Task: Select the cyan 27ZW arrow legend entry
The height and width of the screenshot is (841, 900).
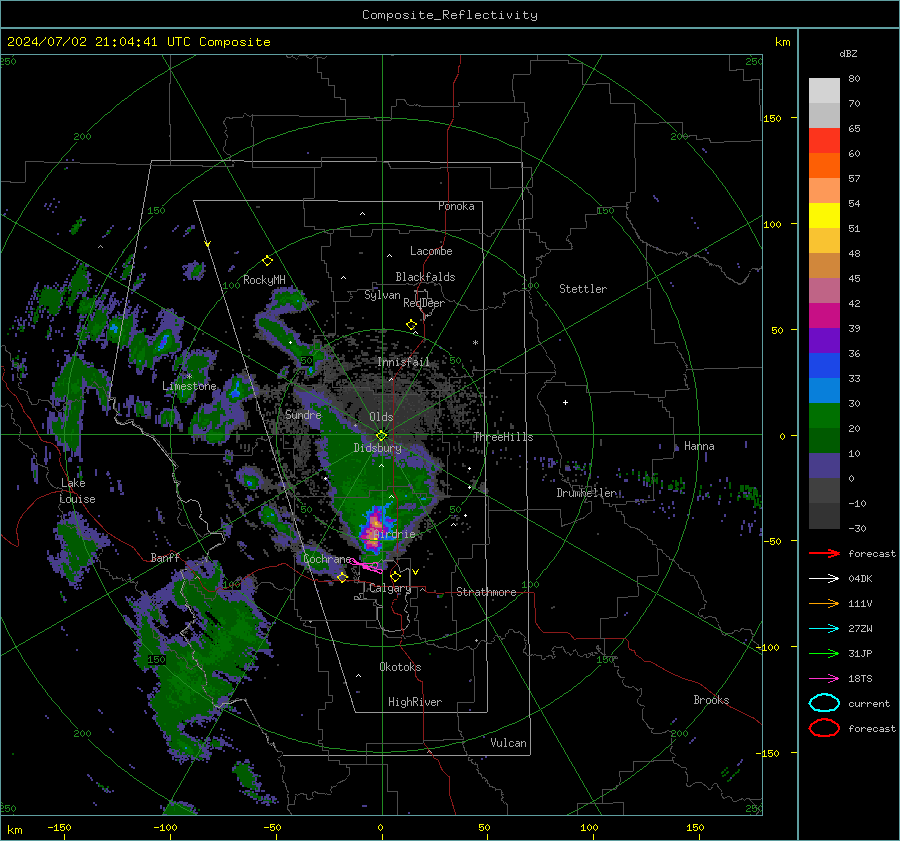Action: pyautogui.click(x=824, y=629)
